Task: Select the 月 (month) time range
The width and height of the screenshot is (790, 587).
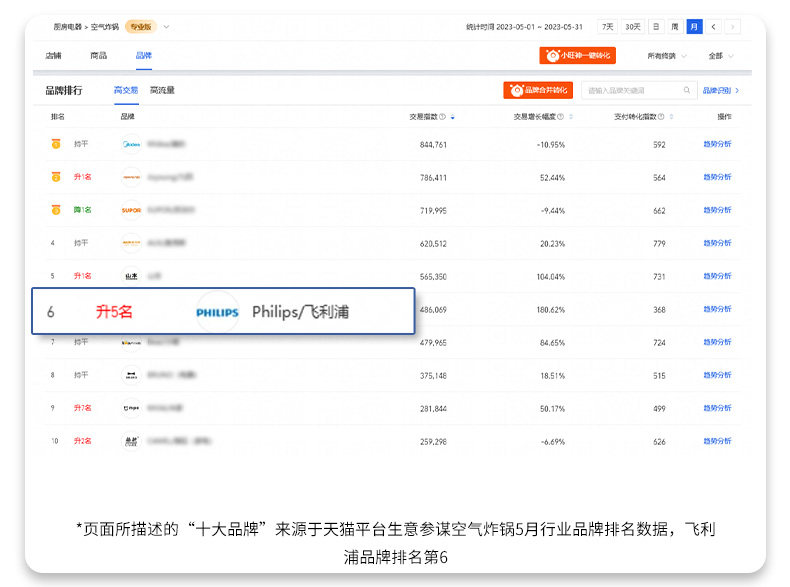Action: coord(694,27)
